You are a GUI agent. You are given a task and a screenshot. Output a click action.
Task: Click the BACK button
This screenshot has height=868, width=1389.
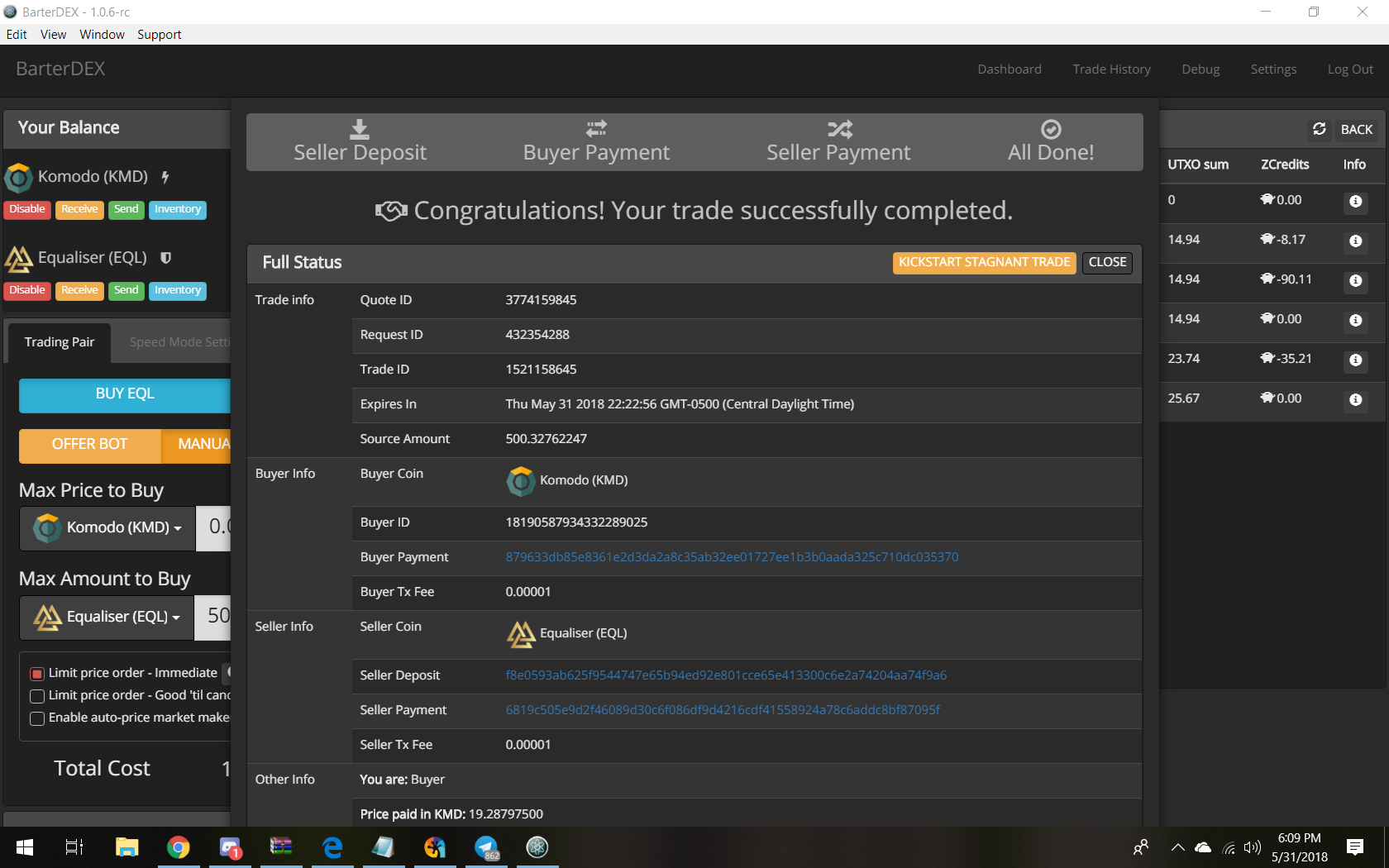pyautogui.click(x=1357, y=130)
